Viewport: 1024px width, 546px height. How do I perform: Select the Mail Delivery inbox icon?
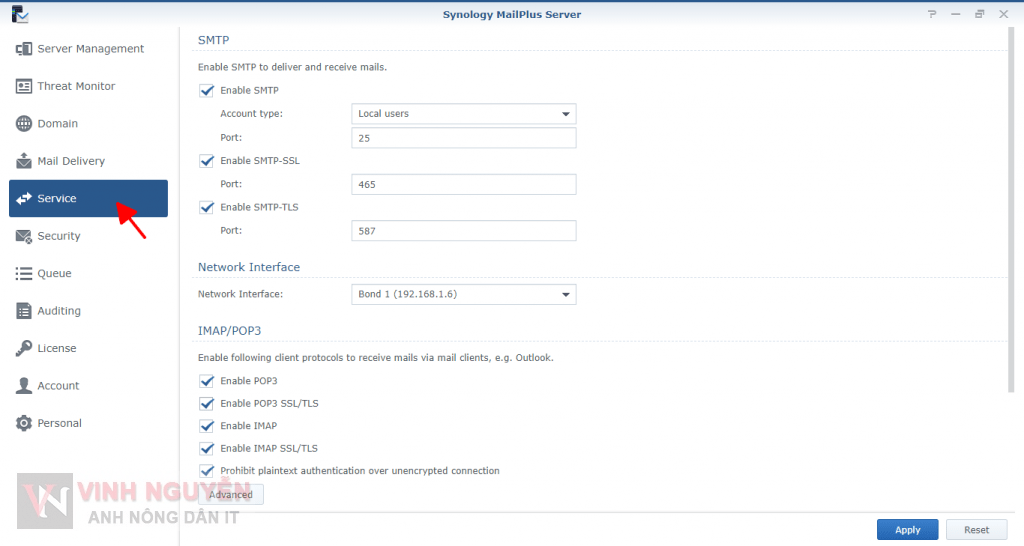click(x=24, y=161)
